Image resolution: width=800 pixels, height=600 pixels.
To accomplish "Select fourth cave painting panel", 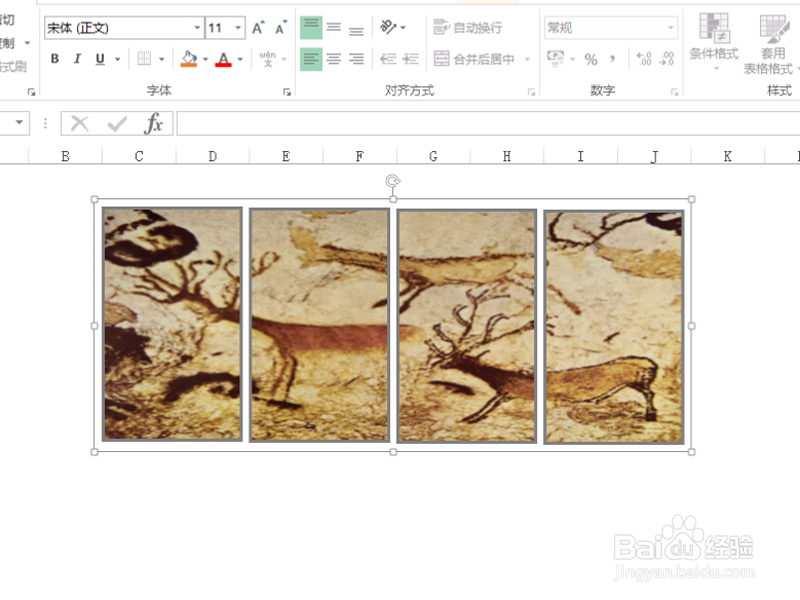I will [614, 327].
